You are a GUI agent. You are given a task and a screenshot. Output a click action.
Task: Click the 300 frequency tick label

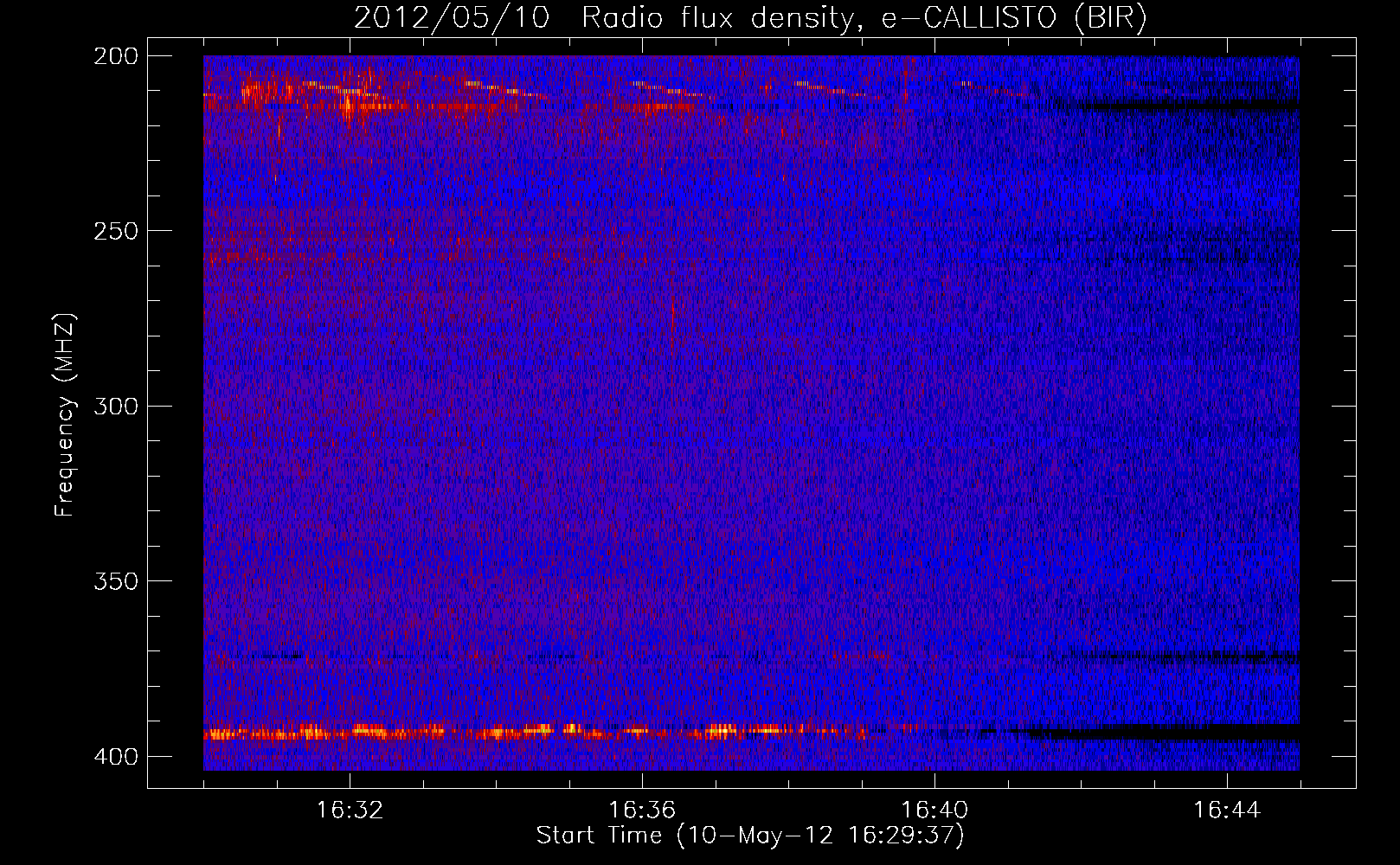(115, 407)
